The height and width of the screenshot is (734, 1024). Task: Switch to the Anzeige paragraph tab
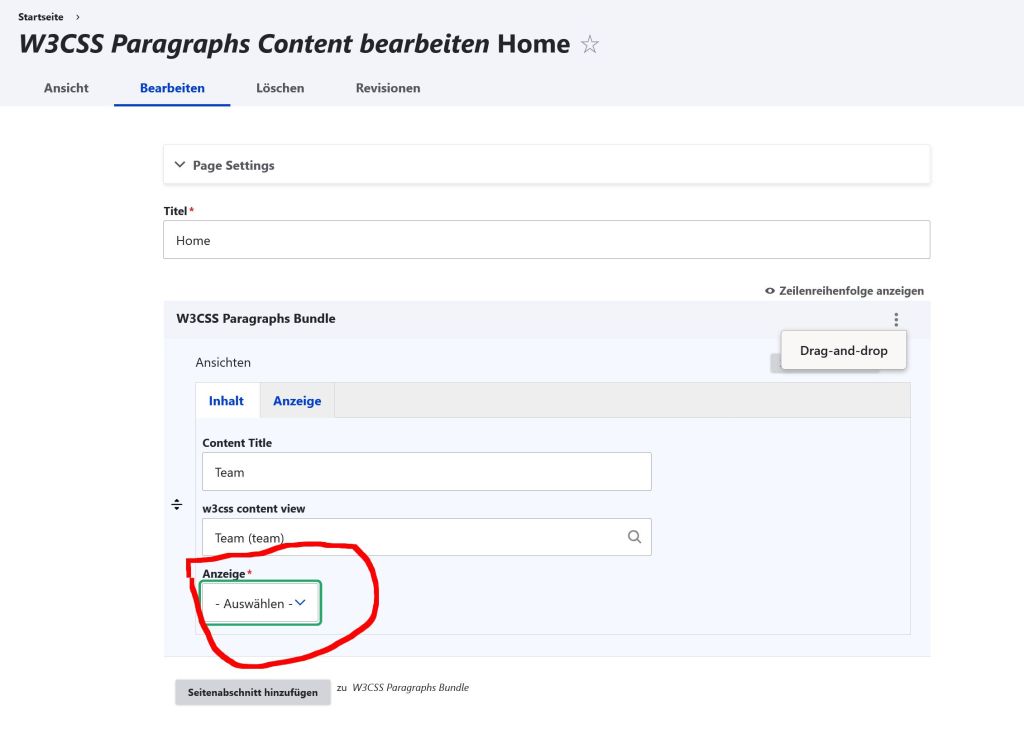(x=297, y=401)
